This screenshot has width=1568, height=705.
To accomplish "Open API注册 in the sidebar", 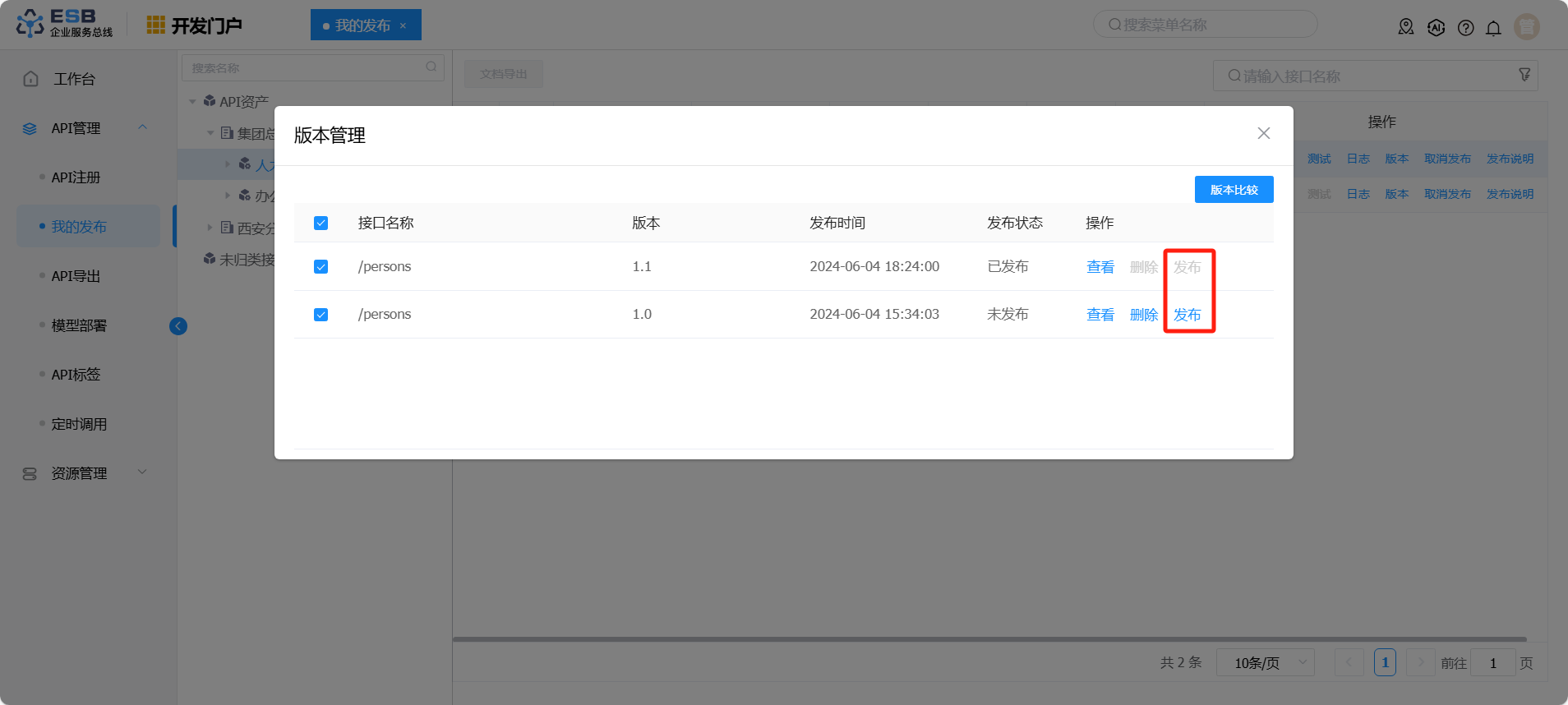I will pyautogui.click(x=76, y=177).
